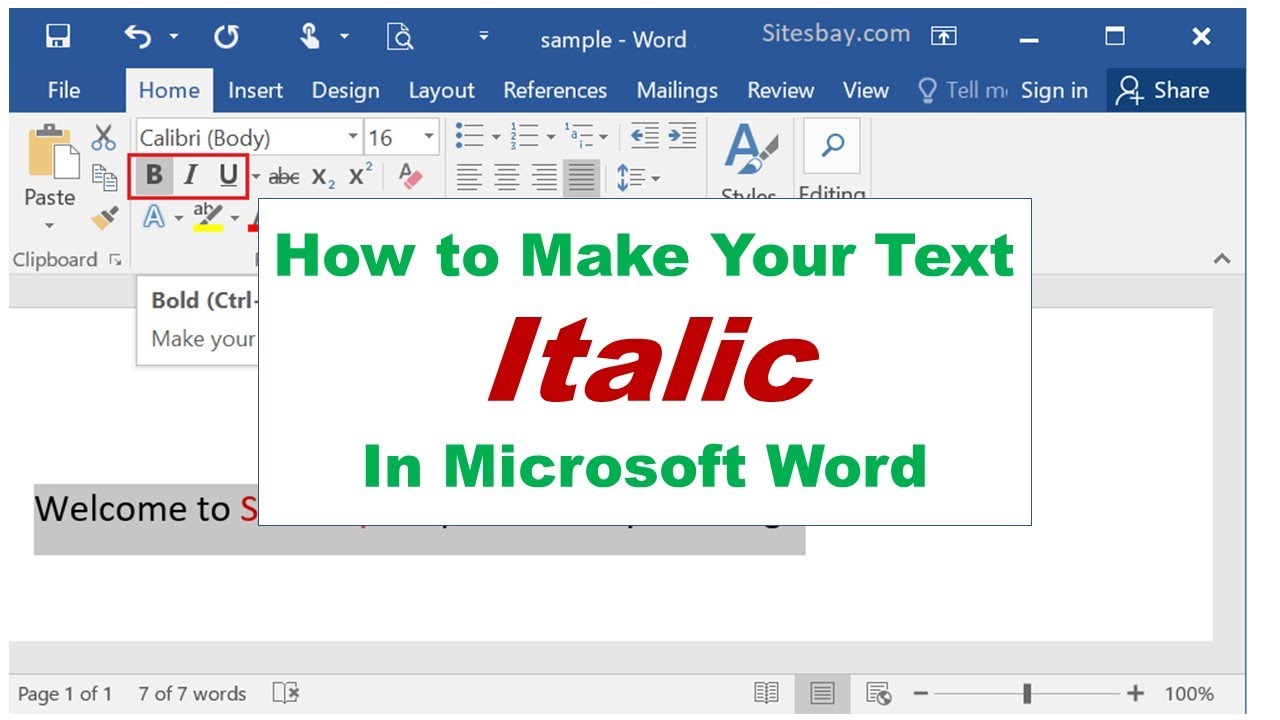Open Print Preview from quick access toolbar

(400, 37)
